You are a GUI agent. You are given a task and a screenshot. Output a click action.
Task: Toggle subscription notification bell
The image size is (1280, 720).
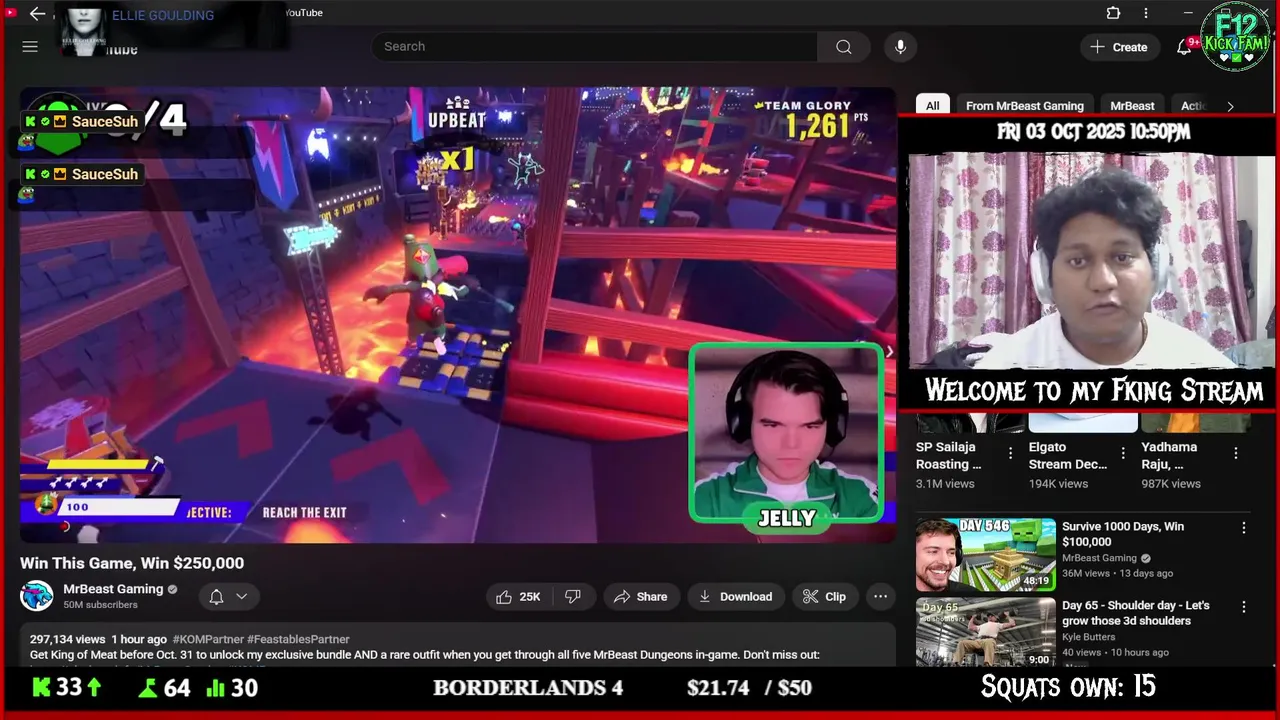(x=216, y=596)
